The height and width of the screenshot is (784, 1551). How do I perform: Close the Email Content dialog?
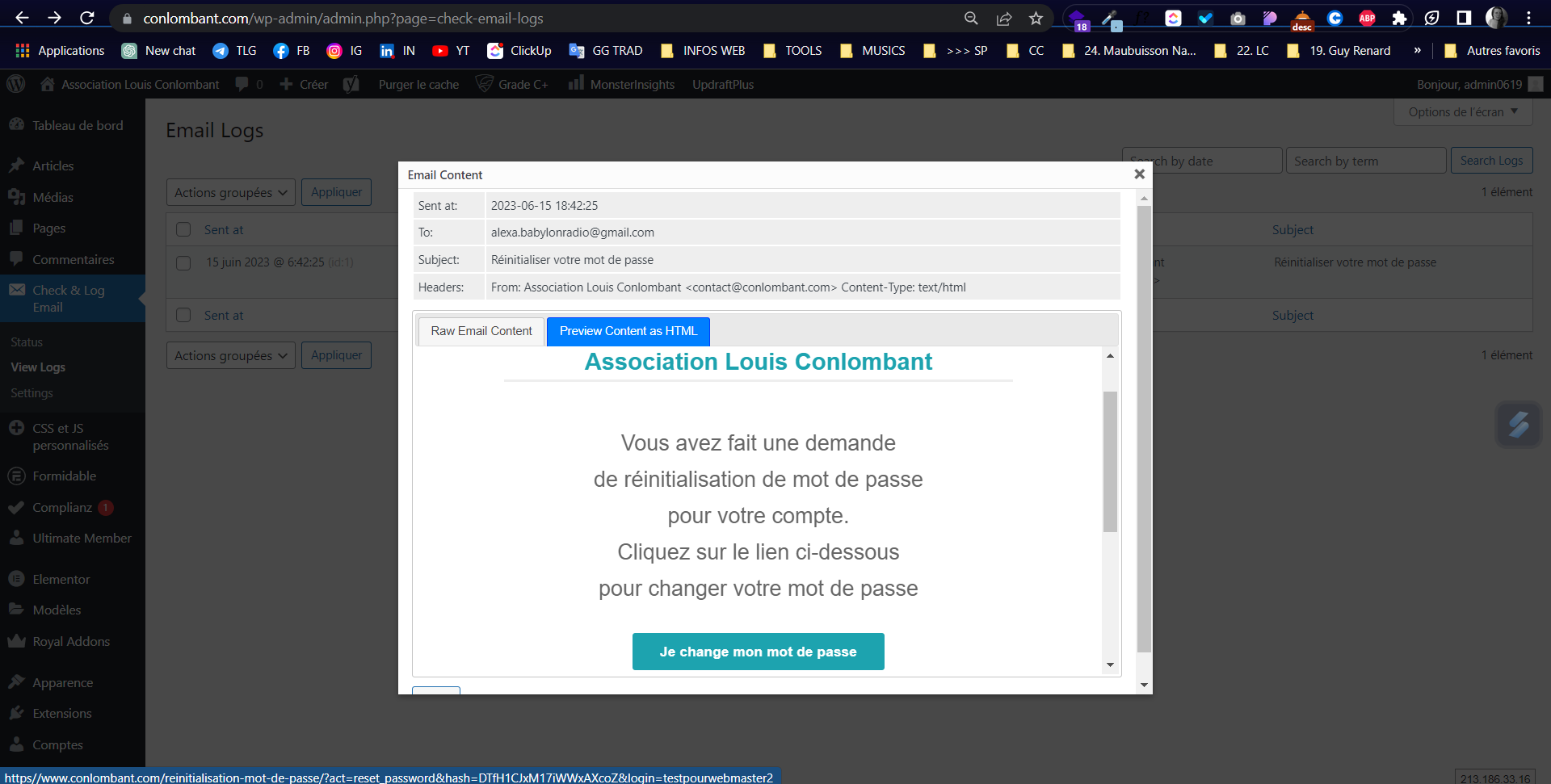pos(1139,174)
